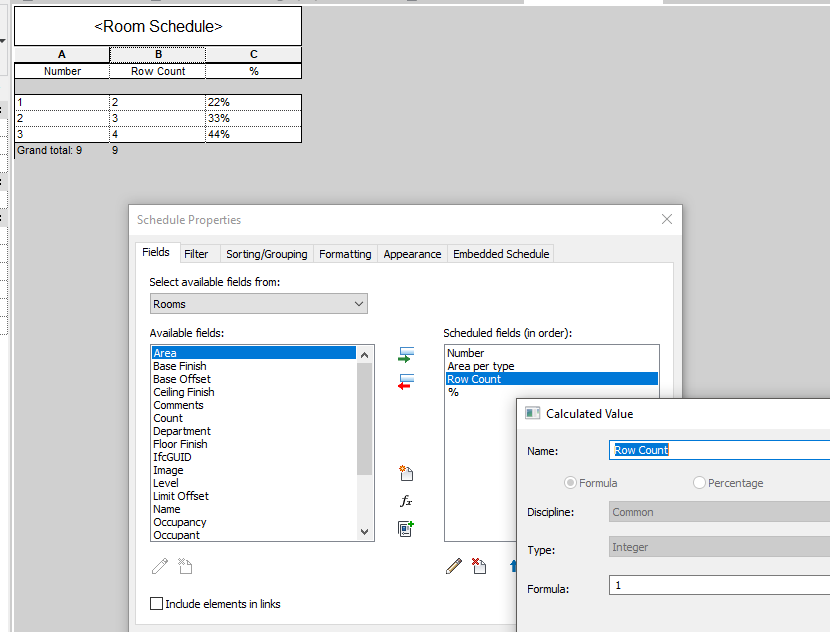Screen dimensions: 830x632
Task: Click the green Add parameter arrow icon
Action: pos(406,355)
